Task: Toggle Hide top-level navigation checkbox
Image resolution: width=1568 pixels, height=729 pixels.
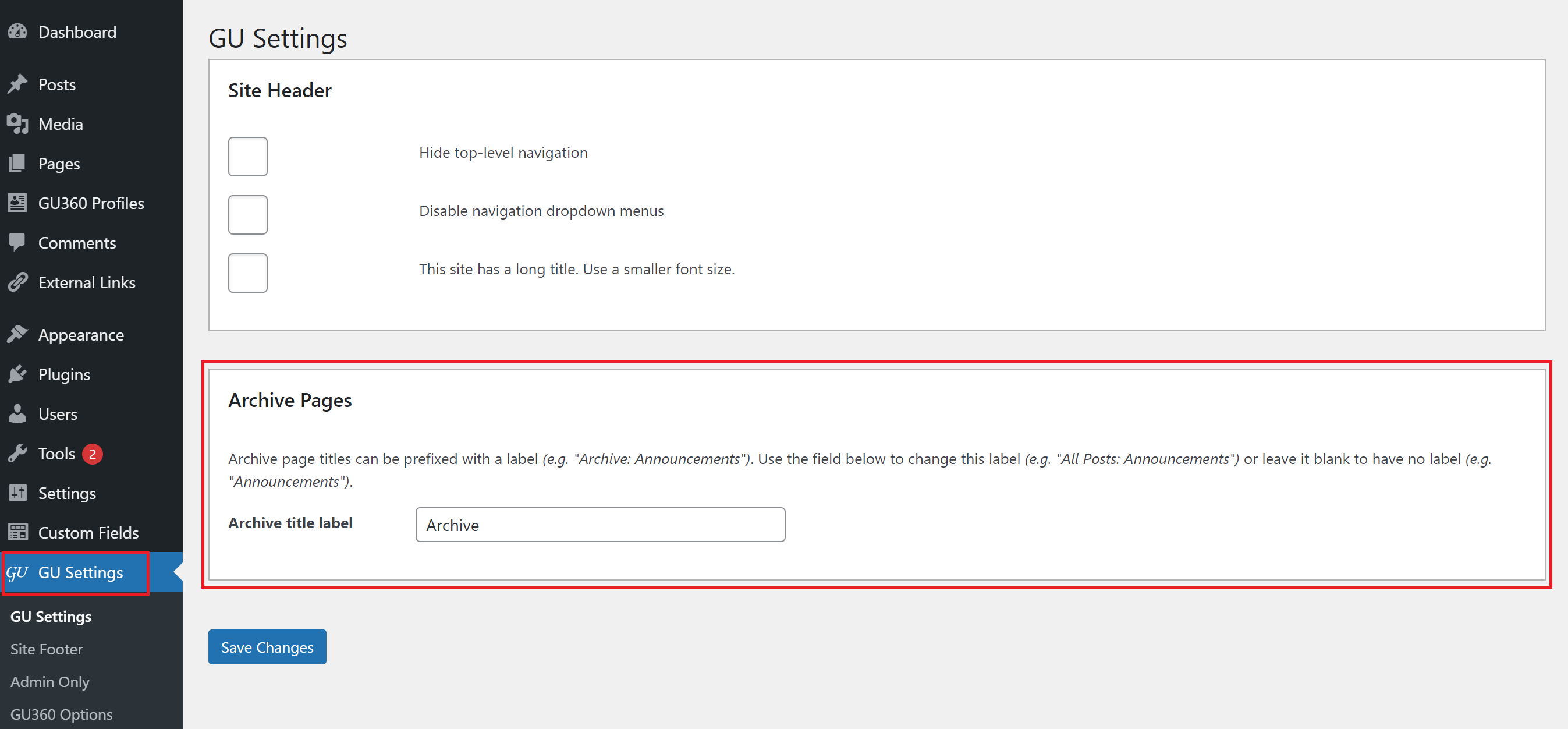Action: click(248, 155)
